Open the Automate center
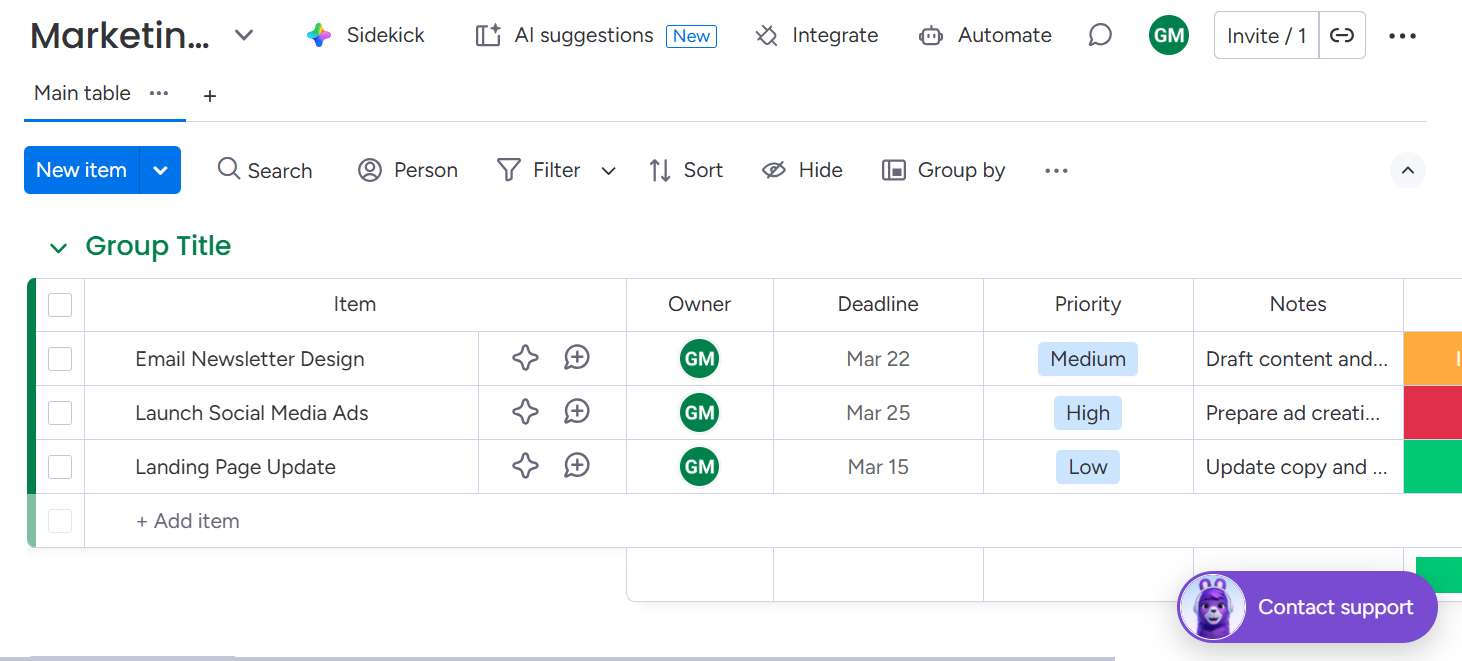 (985, 35)
